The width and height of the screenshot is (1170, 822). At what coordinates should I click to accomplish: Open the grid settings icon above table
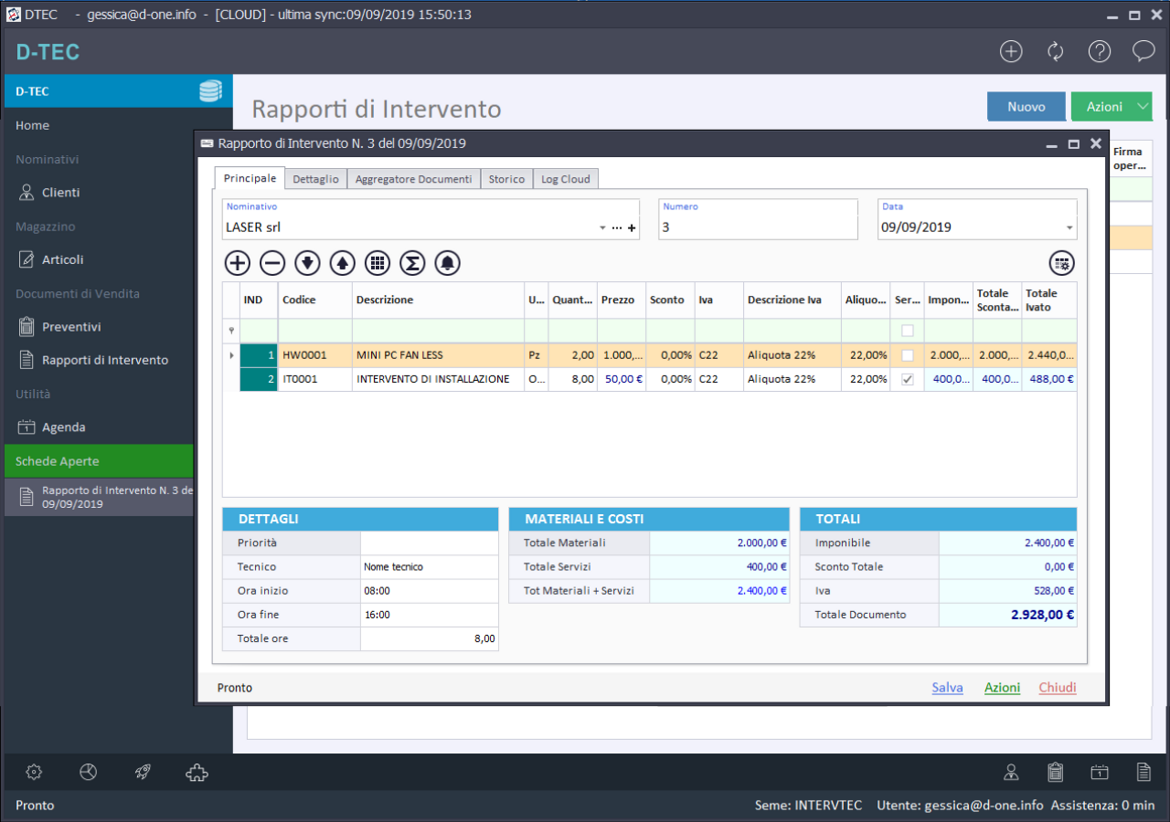click(1061, 263)
